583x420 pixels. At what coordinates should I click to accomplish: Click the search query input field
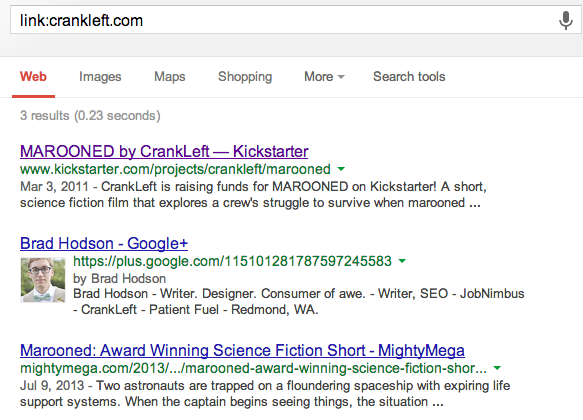[283, 20]
